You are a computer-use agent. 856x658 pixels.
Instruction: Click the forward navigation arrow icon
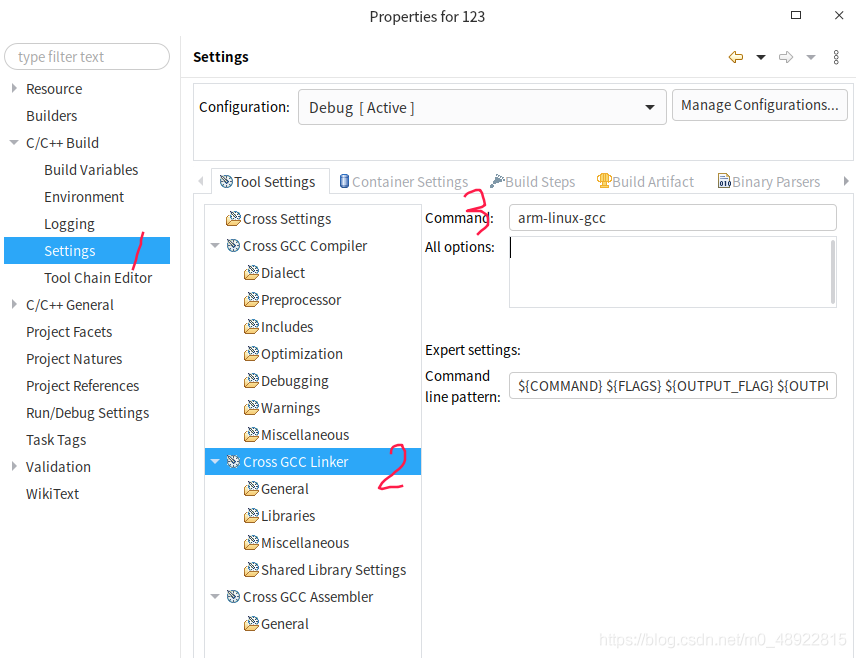[x=786, y=58]
